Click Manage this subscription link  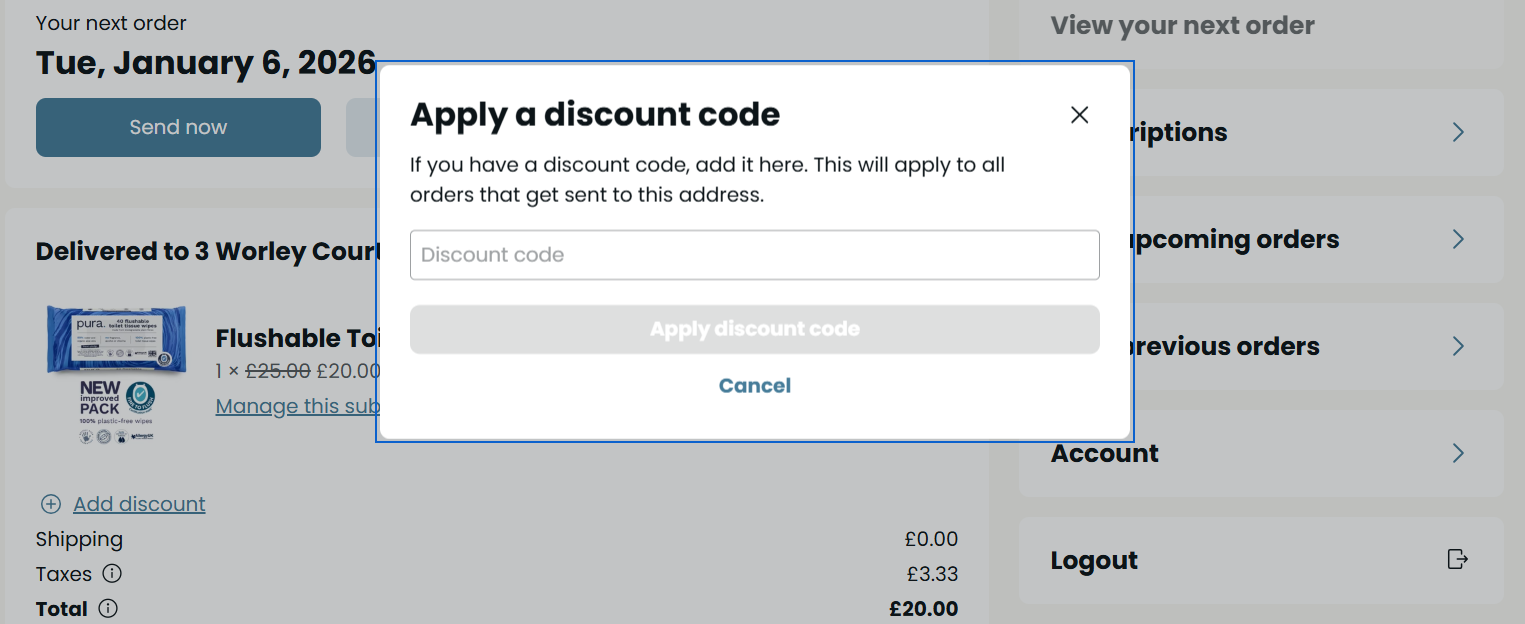297,406
